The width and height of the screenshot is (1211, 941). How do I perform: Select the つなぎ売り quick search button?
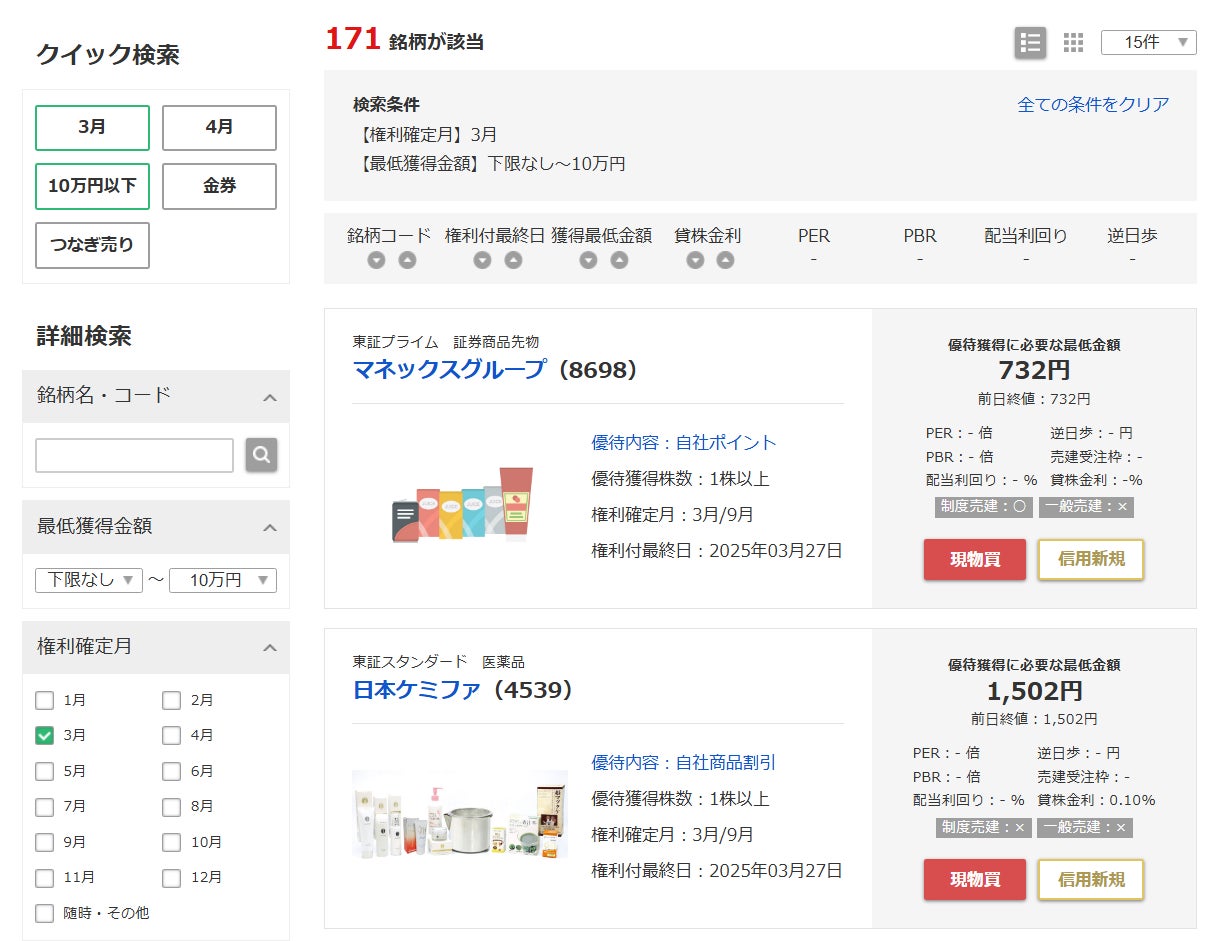[x=92, y=245]
